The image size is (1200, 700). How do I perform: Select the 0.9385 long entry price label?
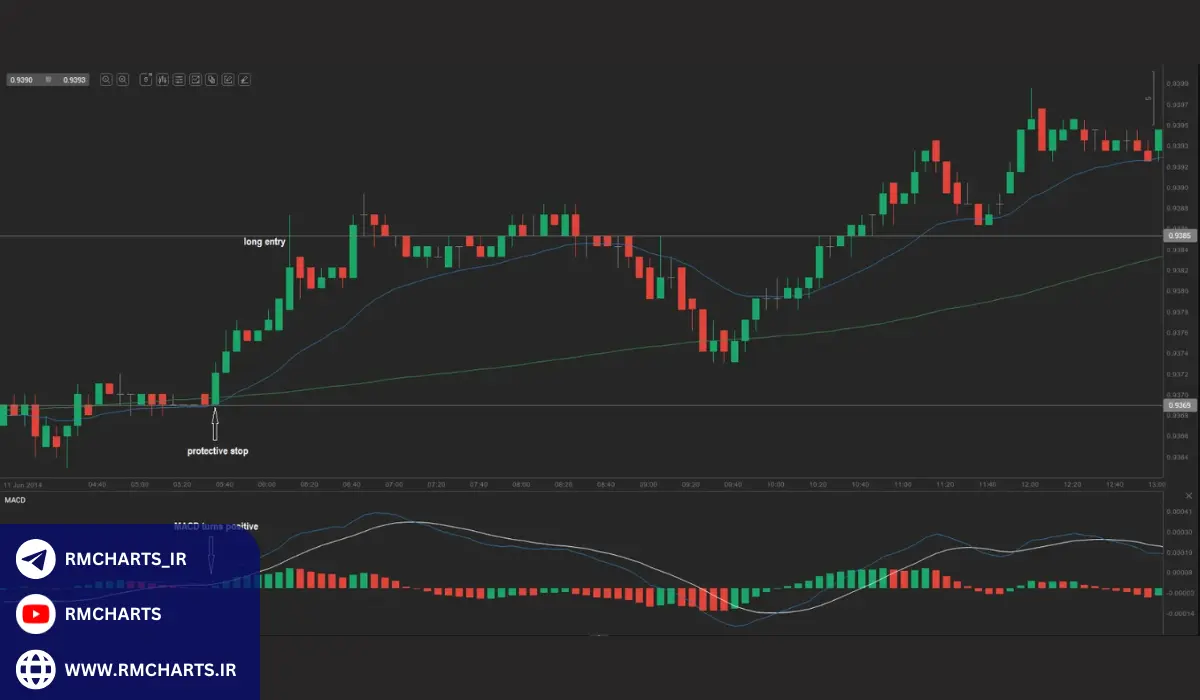coord(1176,236)
